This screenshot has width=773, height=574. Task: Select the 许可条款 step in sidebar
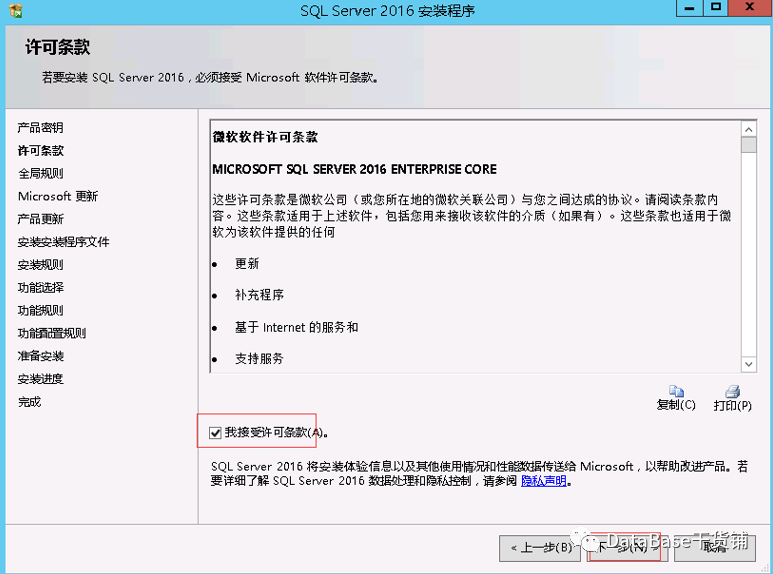[40, 150]
